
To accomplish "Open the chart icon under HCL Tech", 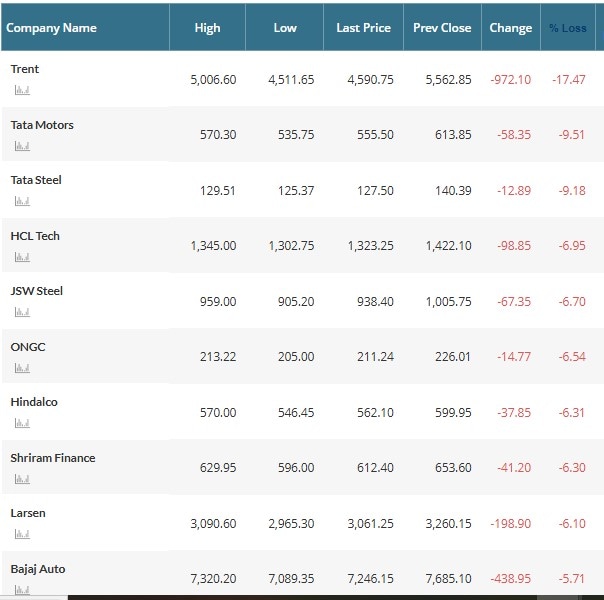I will (x=21, y=257).
